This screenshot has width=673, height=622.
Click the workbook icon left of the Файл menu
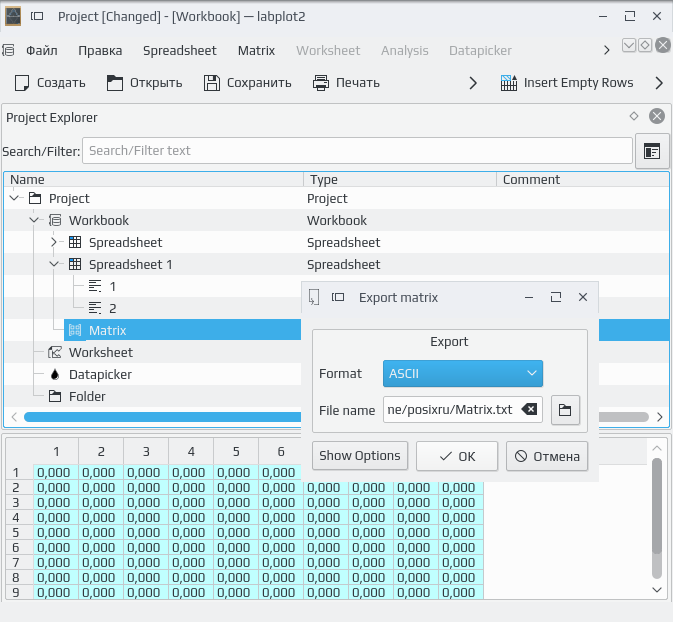click(x=9, y=51)
